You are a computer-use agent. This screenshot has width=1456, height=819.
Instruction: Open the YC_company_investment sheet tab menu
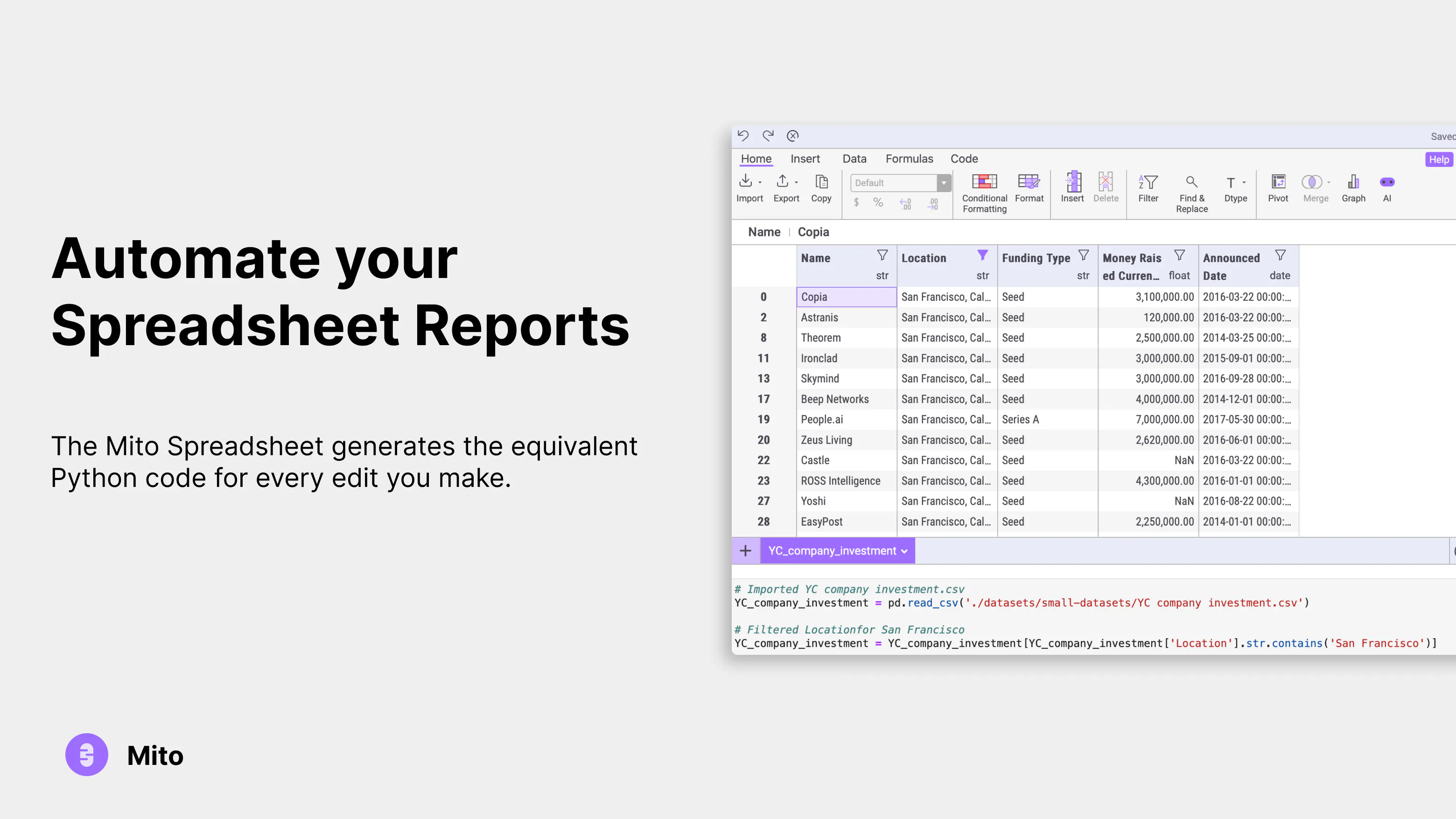click(904, 551)
